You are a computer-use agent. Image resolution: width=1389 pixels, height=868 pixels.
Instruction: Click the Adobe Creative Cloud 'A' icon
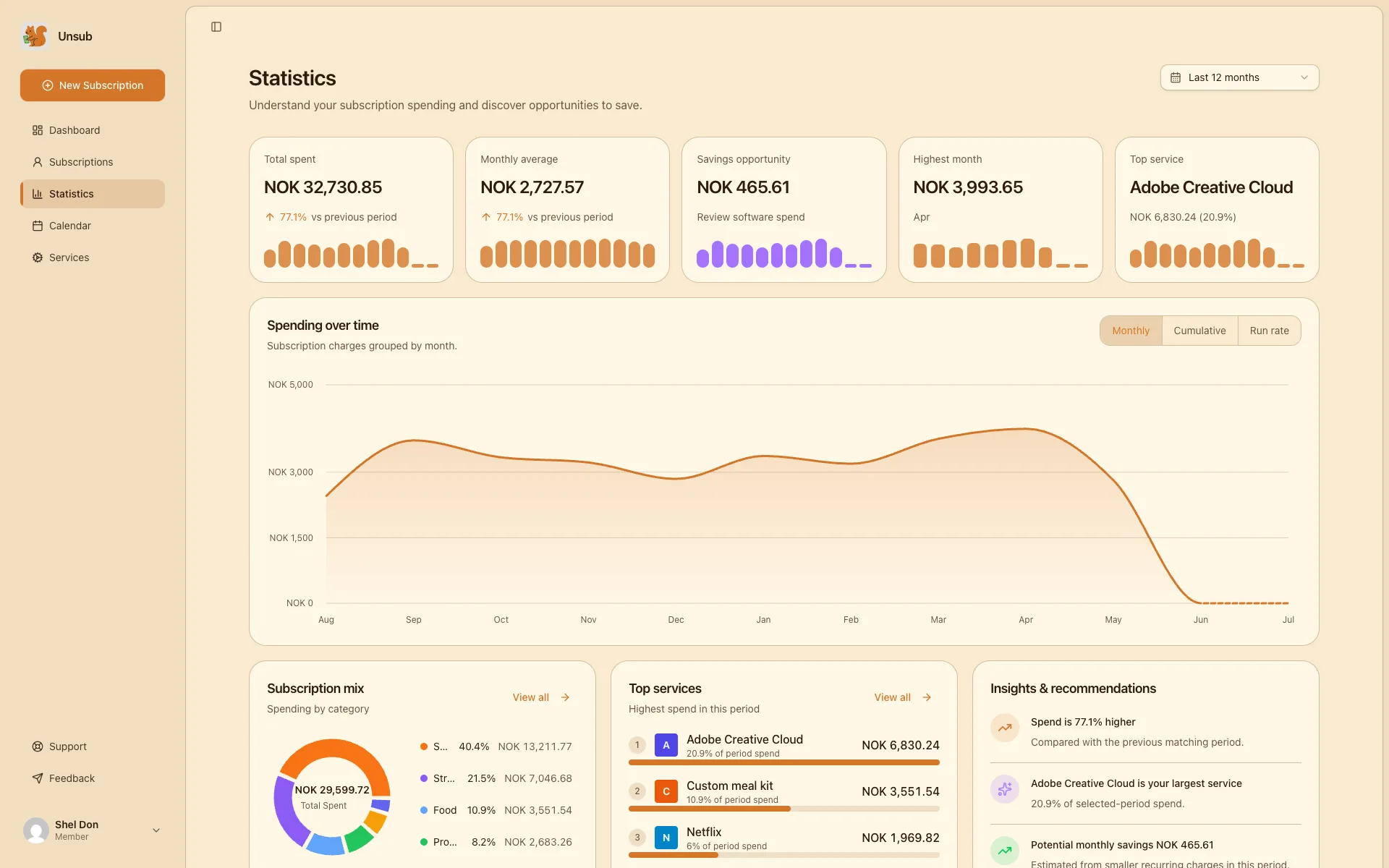pyautogui.click(x=666, y=745)
